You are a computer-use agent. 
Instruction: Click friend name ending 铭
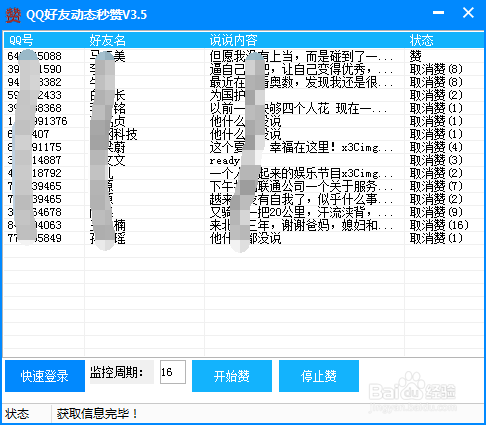107,108
